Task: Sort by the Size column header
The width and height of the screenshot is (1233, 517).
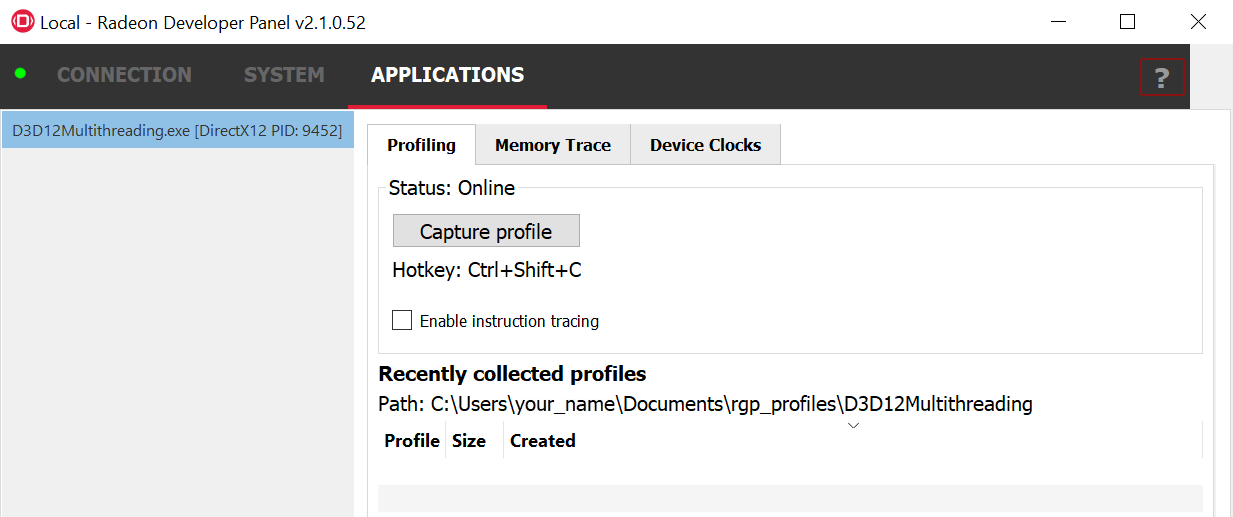Action: point(469,441)
